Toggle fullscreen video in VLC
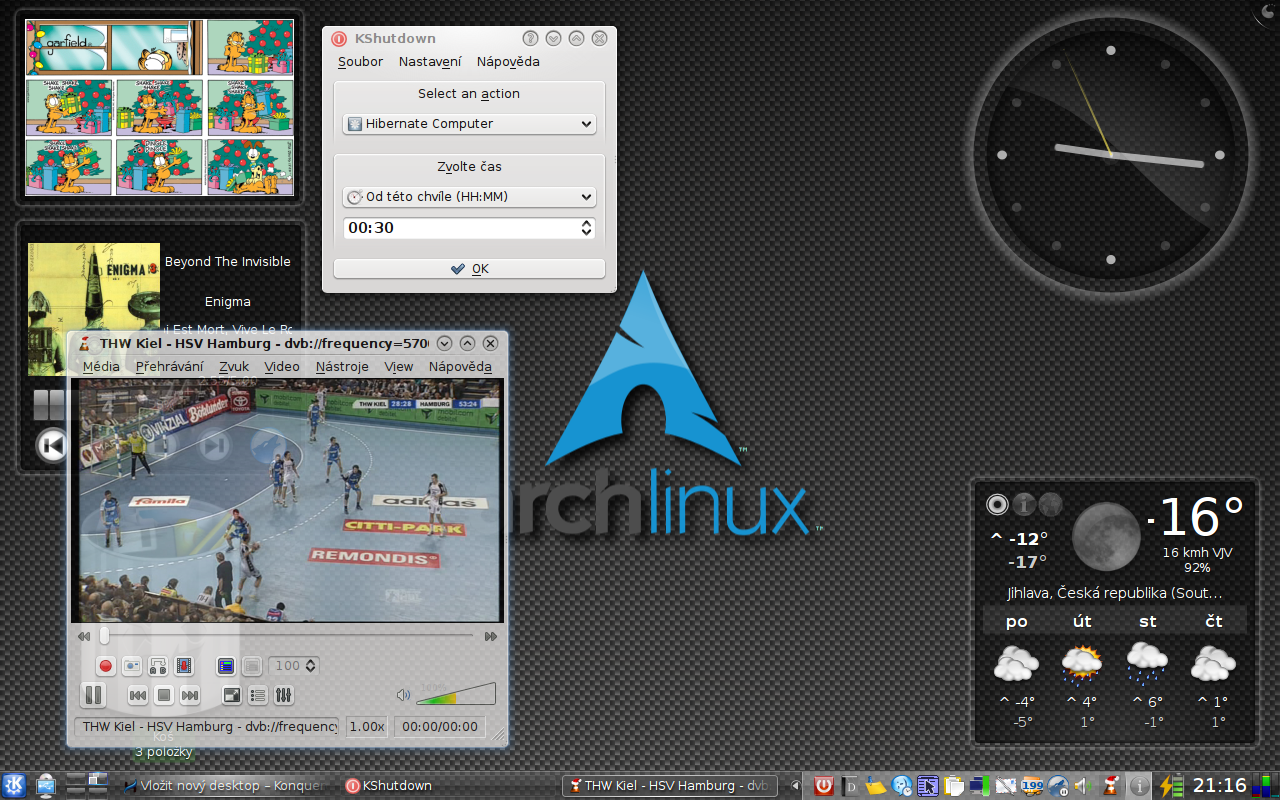The height and width of the screenshot is (800, 1280). pyautogui.click(x=231, y=695)
